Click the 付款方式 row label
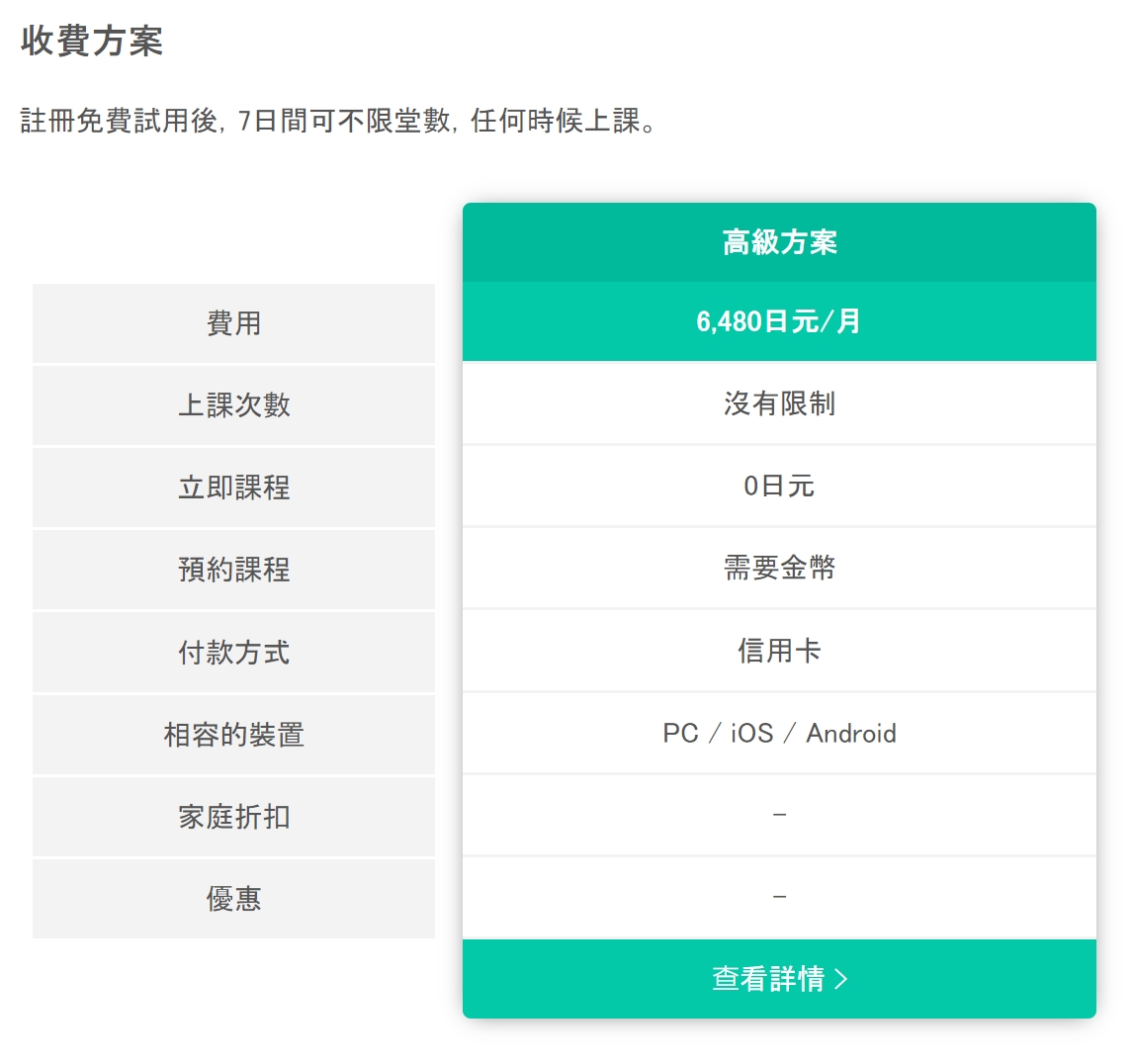 [233, 652]
